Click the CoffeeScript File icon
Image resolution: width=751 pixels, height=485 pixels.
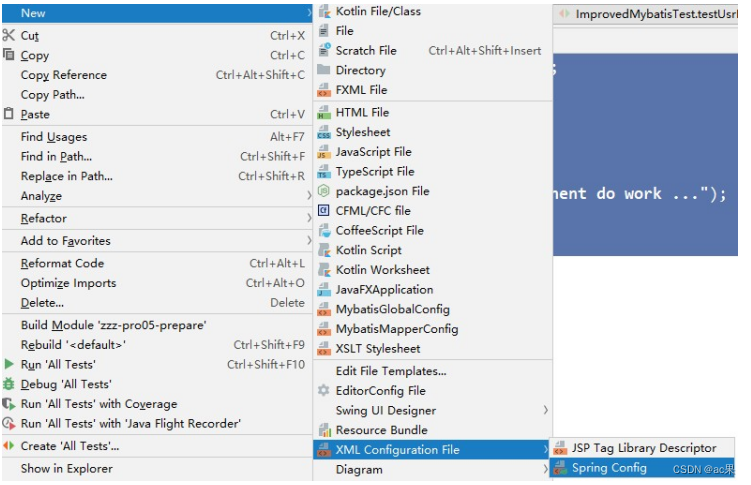[x=324, y=230]
